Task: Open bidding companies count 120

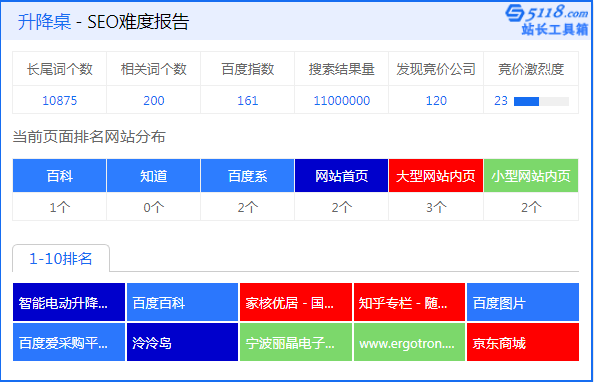Action: pos(436,101)
